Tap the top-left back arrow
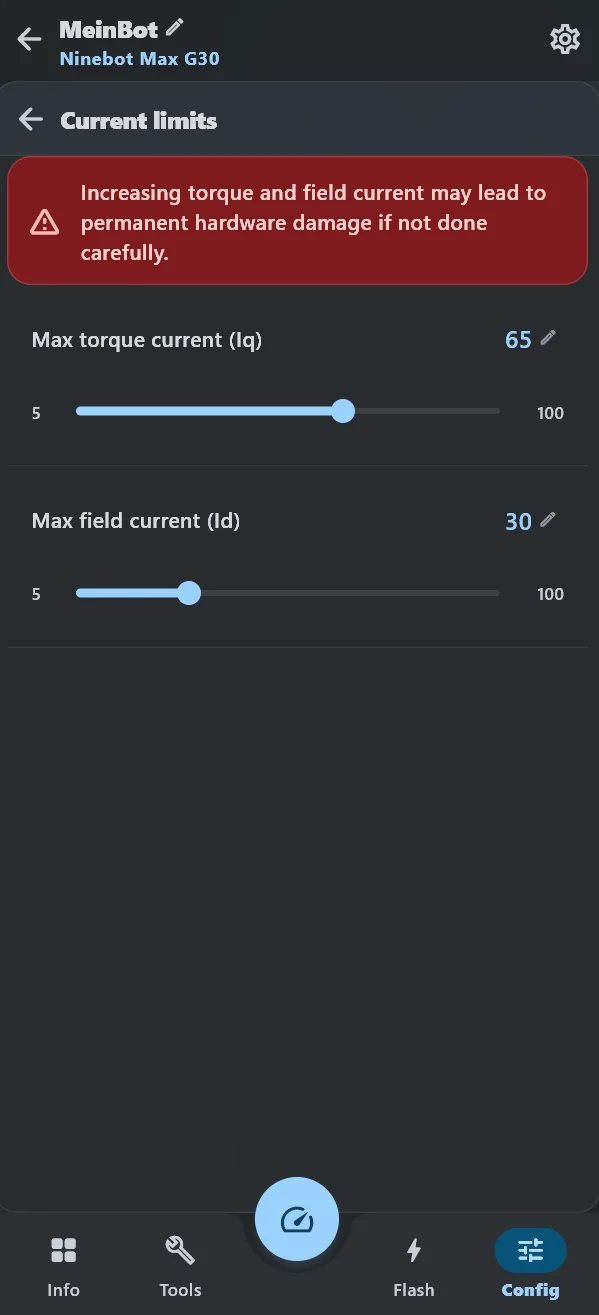 tap(29, 39)
